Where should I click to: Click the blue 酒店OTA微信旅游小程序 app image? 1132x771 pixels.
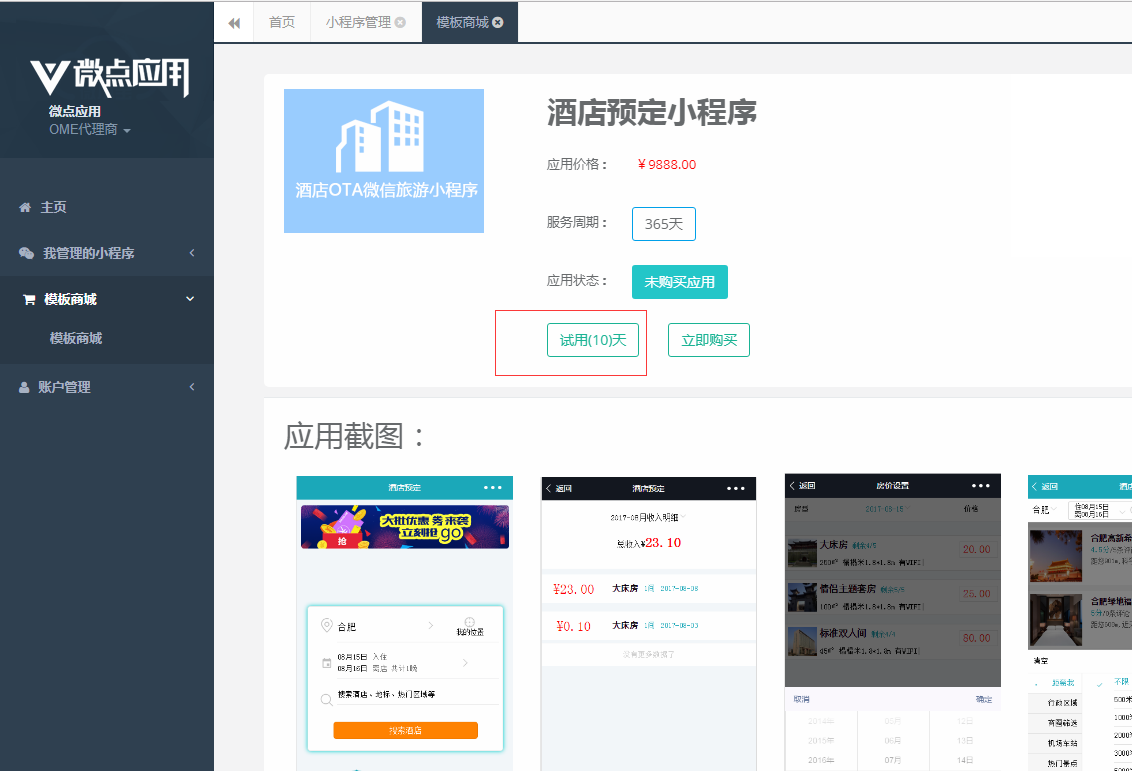(x=383, y=161)
